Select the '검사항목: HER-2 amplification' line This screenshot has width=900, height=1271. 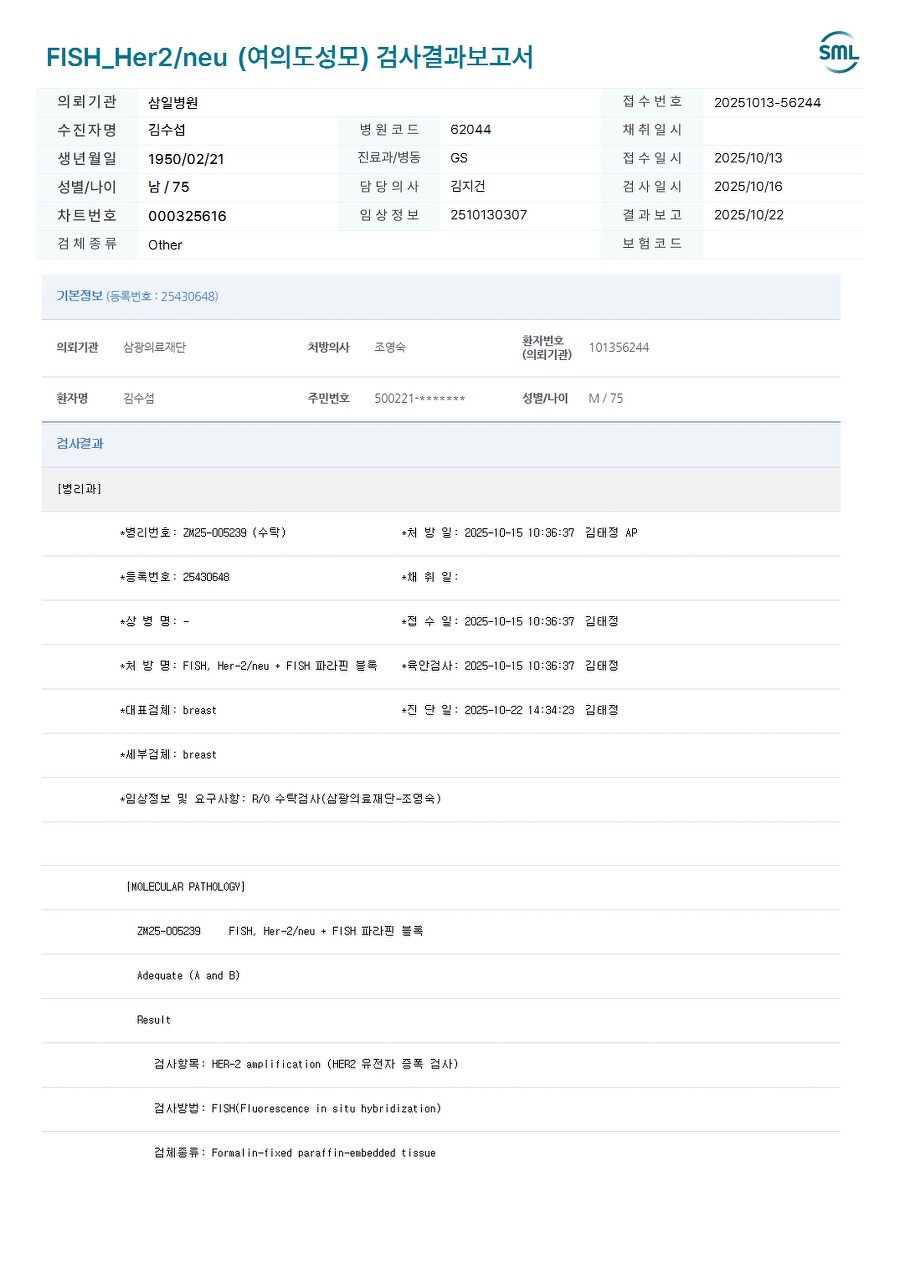pyautogui.click(x=306, y=1064)
